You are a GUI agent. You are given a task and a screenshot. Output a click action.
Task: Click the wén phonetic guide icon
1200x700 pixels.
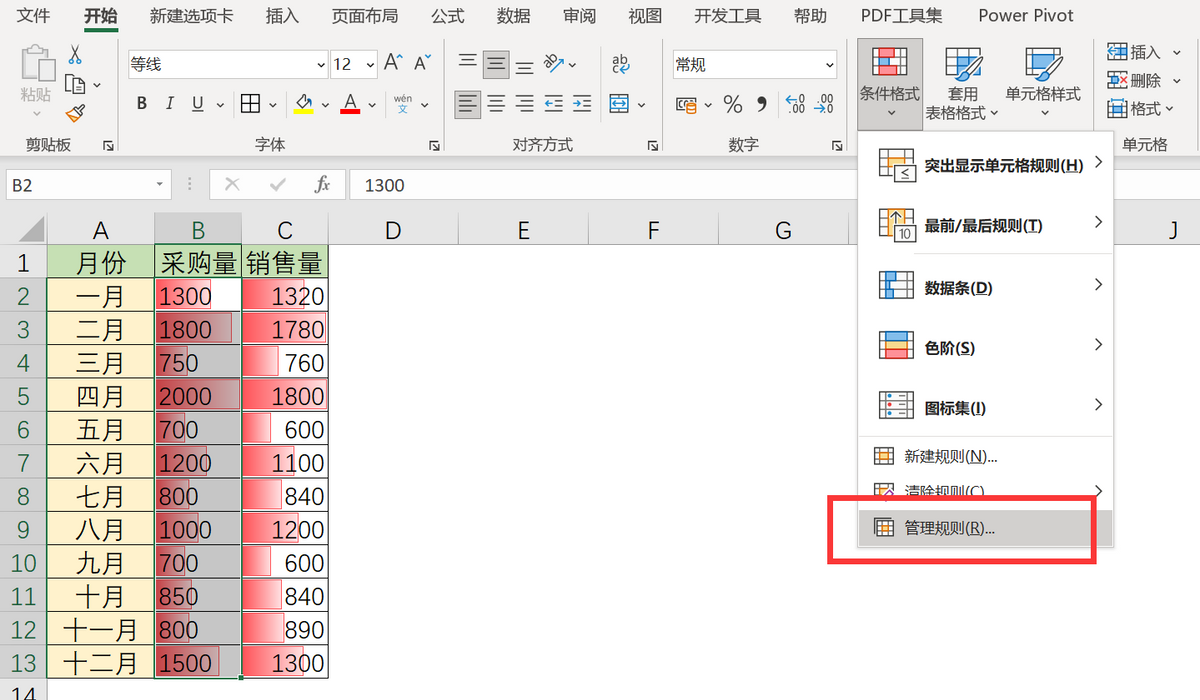pyautogui.click(x=403, y=104)
